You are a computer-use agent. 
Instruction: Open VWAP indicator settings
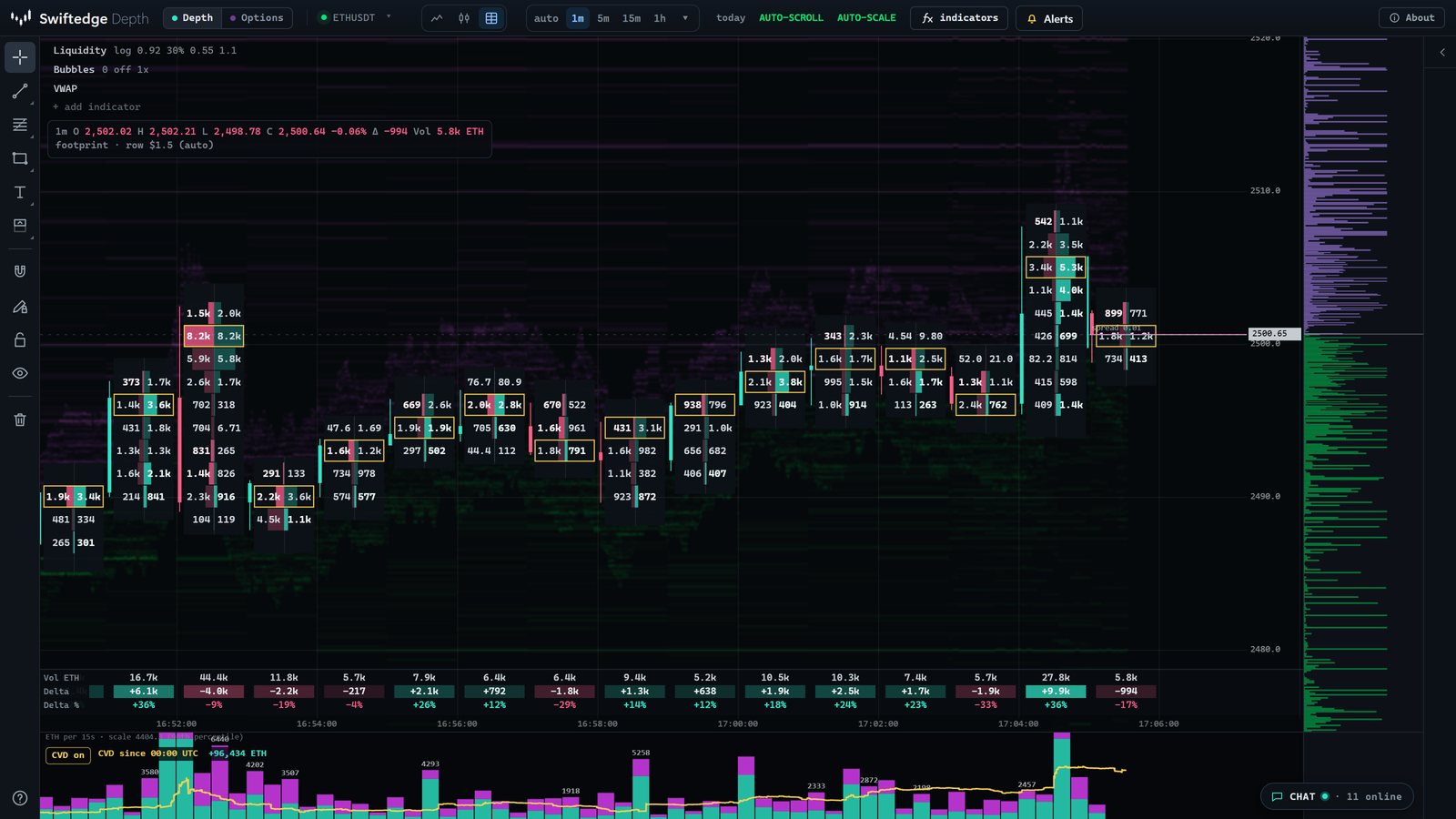pyautogui.click(x=66, y=89)
